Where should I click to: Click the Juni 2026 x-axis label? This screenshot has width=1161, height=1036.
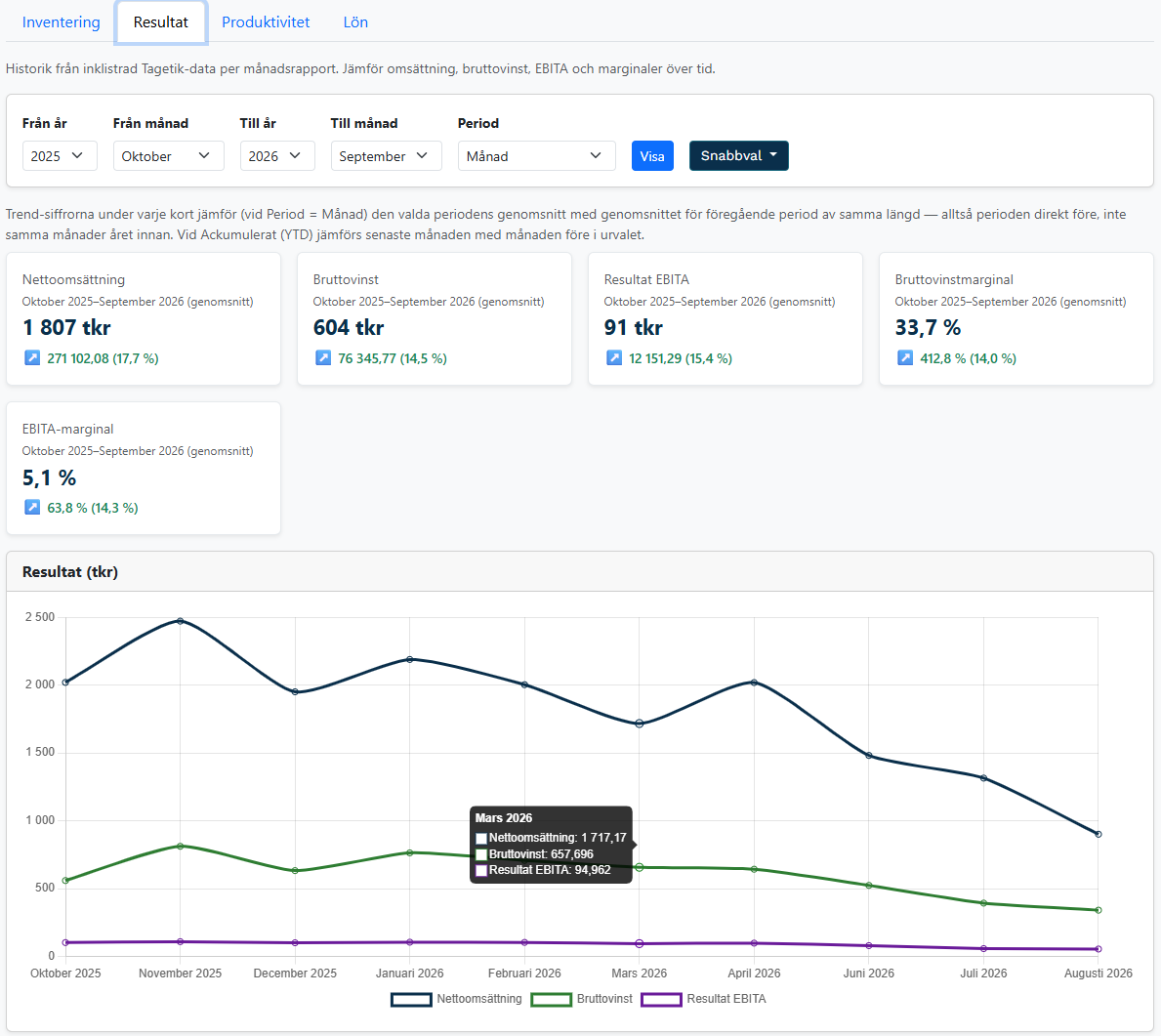pos(868,974)
